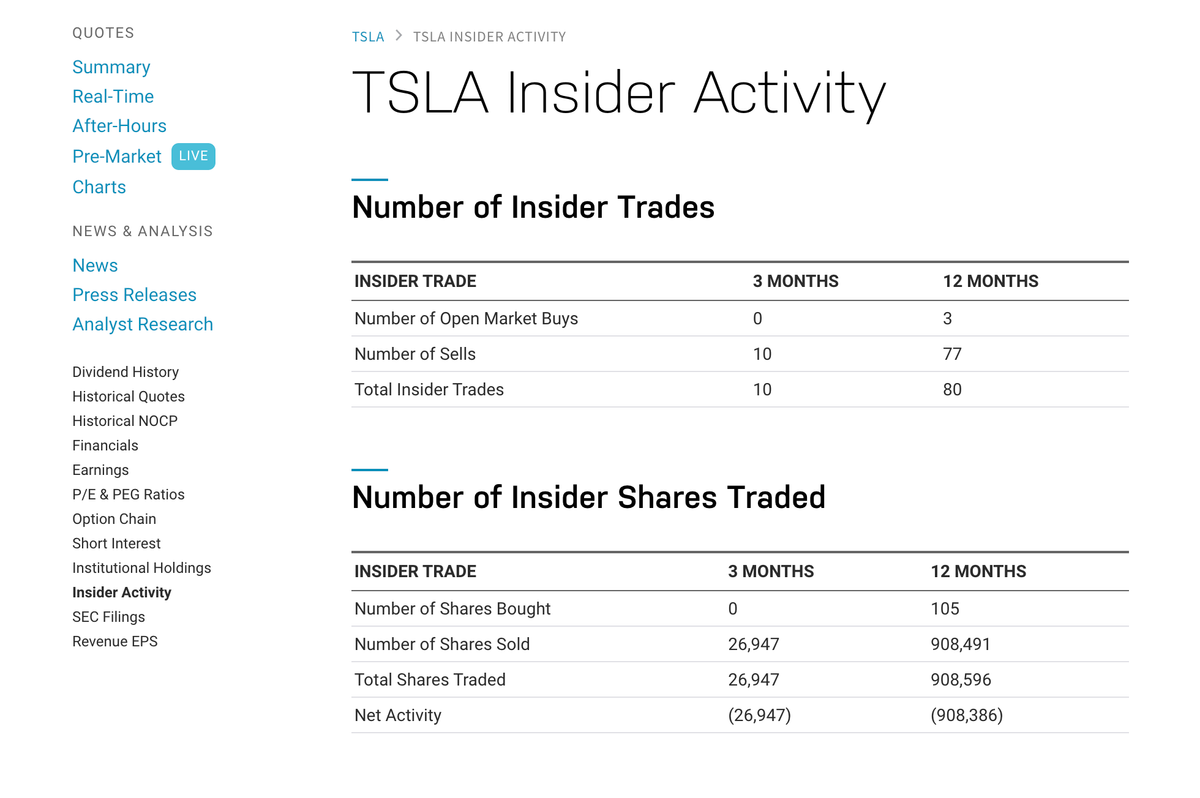Select News under News & Analysis
This screenshot has height=798, width=1200.
click(95, 265)
